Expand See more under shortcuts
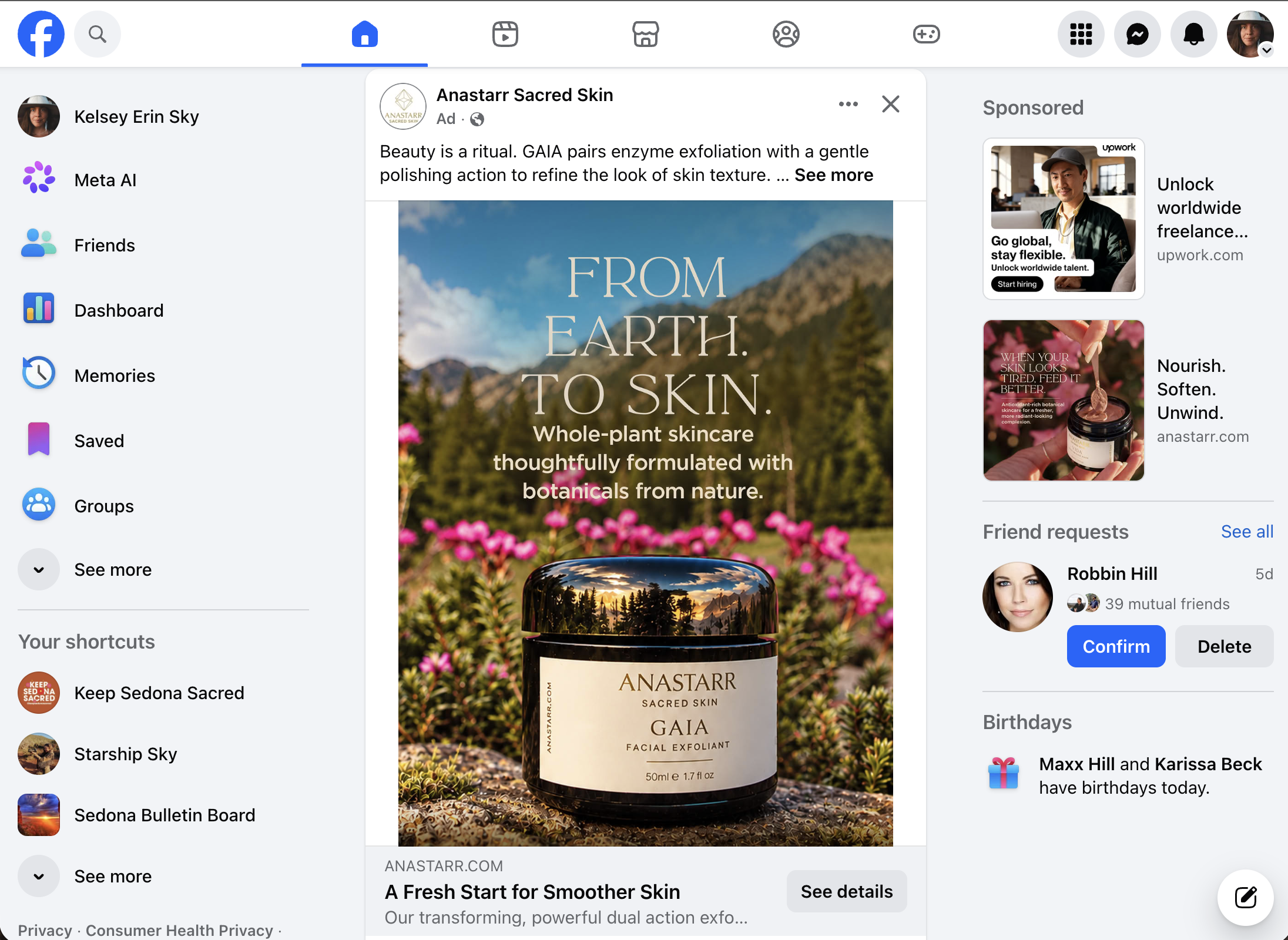The width and height of the screenshot is (1288, 940). [163, 876]
